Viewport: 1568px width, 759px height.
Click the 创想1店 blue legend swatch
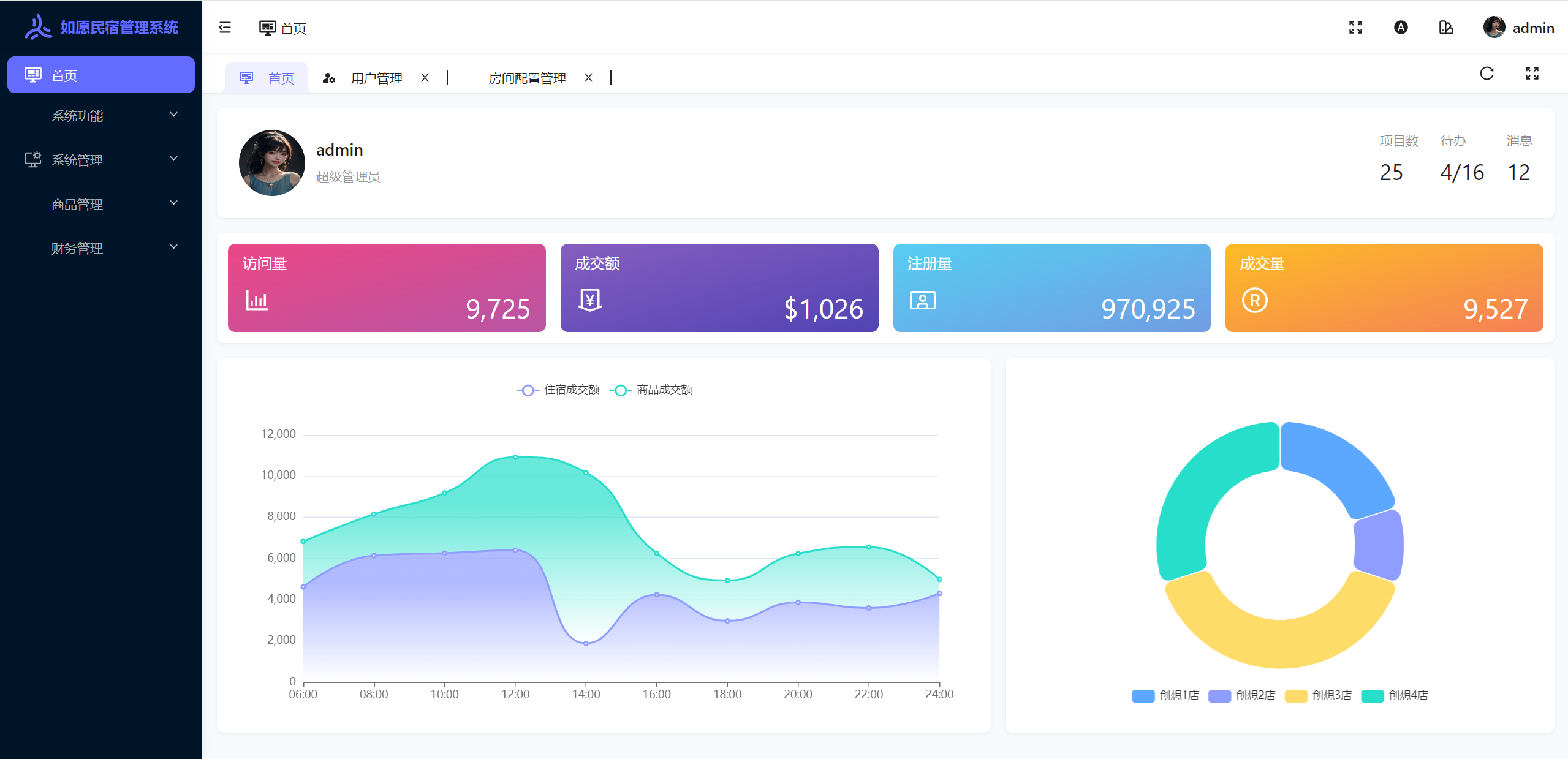tap(1143, 696)
